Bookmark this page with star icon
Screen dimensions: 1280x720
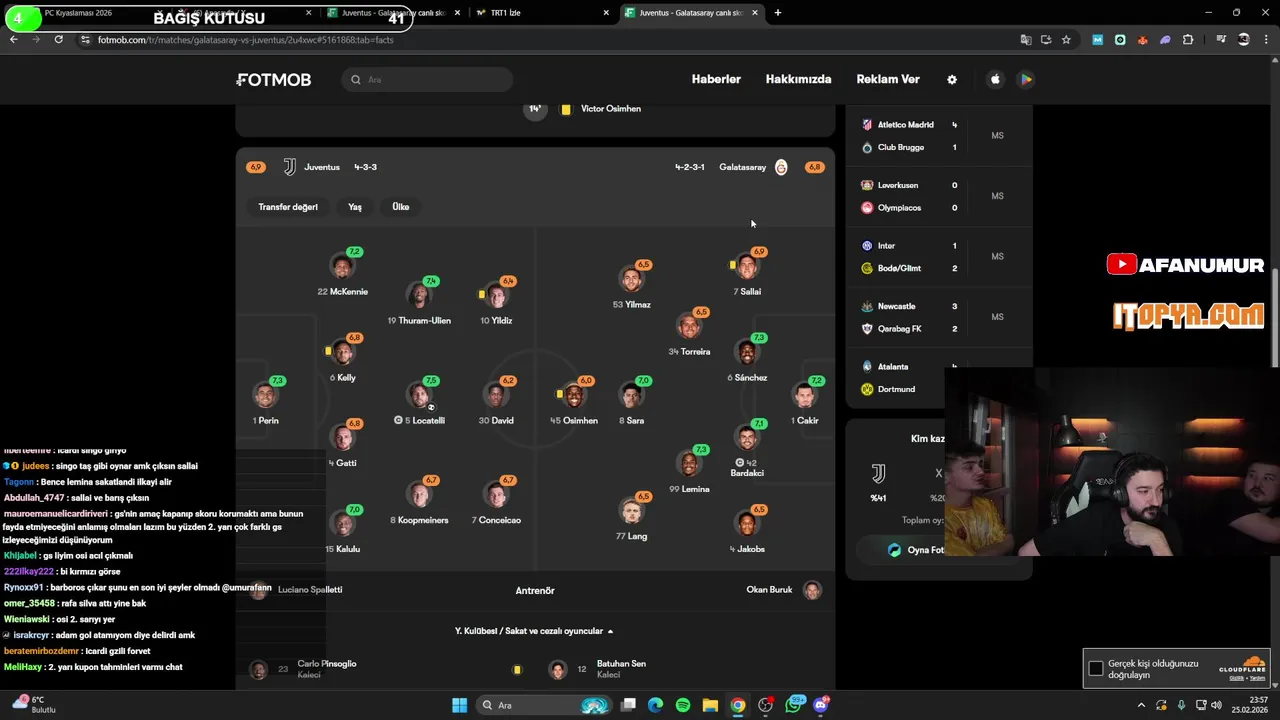point(1066,40)
